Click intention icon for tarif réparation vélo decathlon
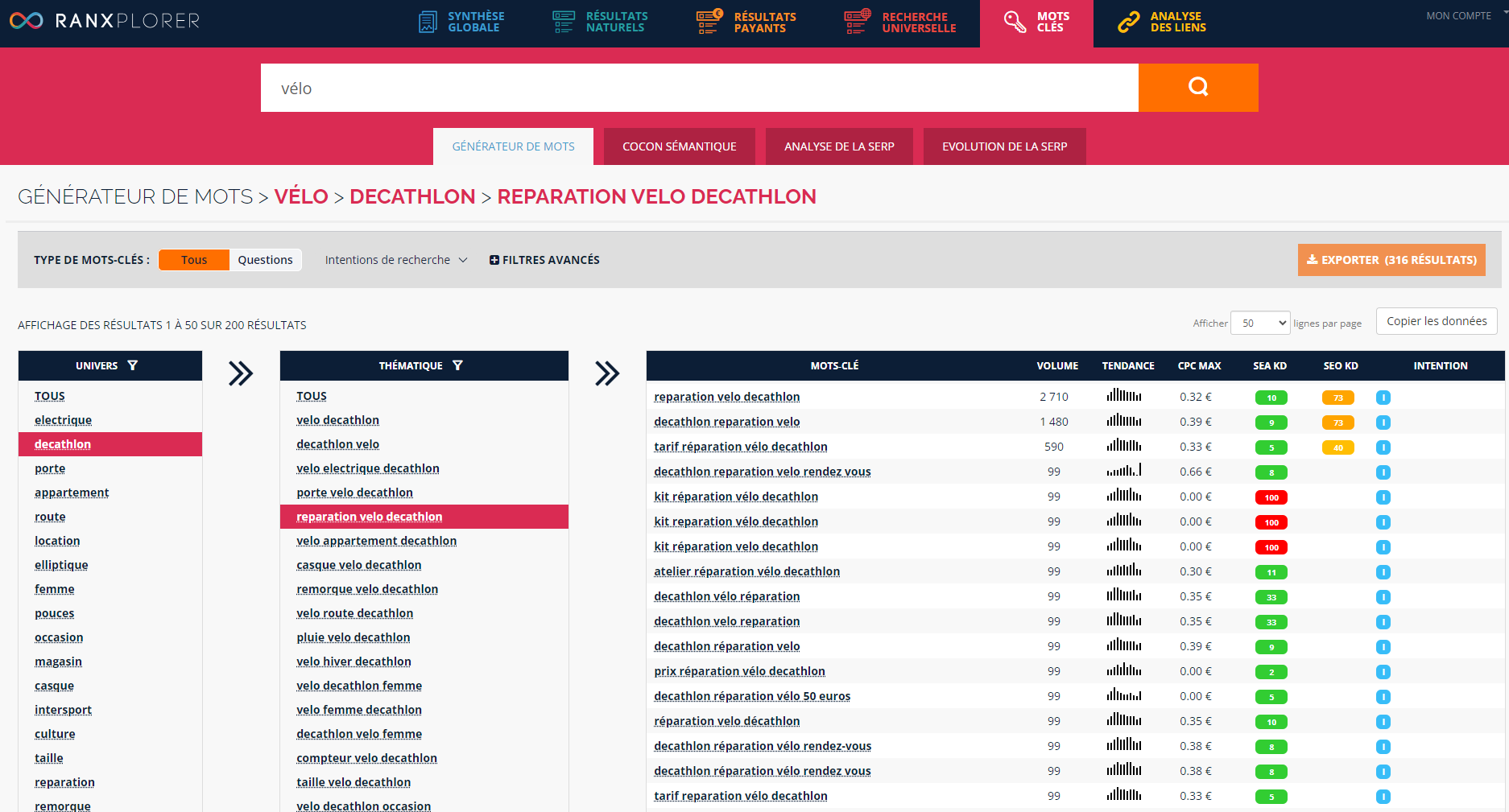Viewport: 1509px width, 812px height. point(1383,447)
